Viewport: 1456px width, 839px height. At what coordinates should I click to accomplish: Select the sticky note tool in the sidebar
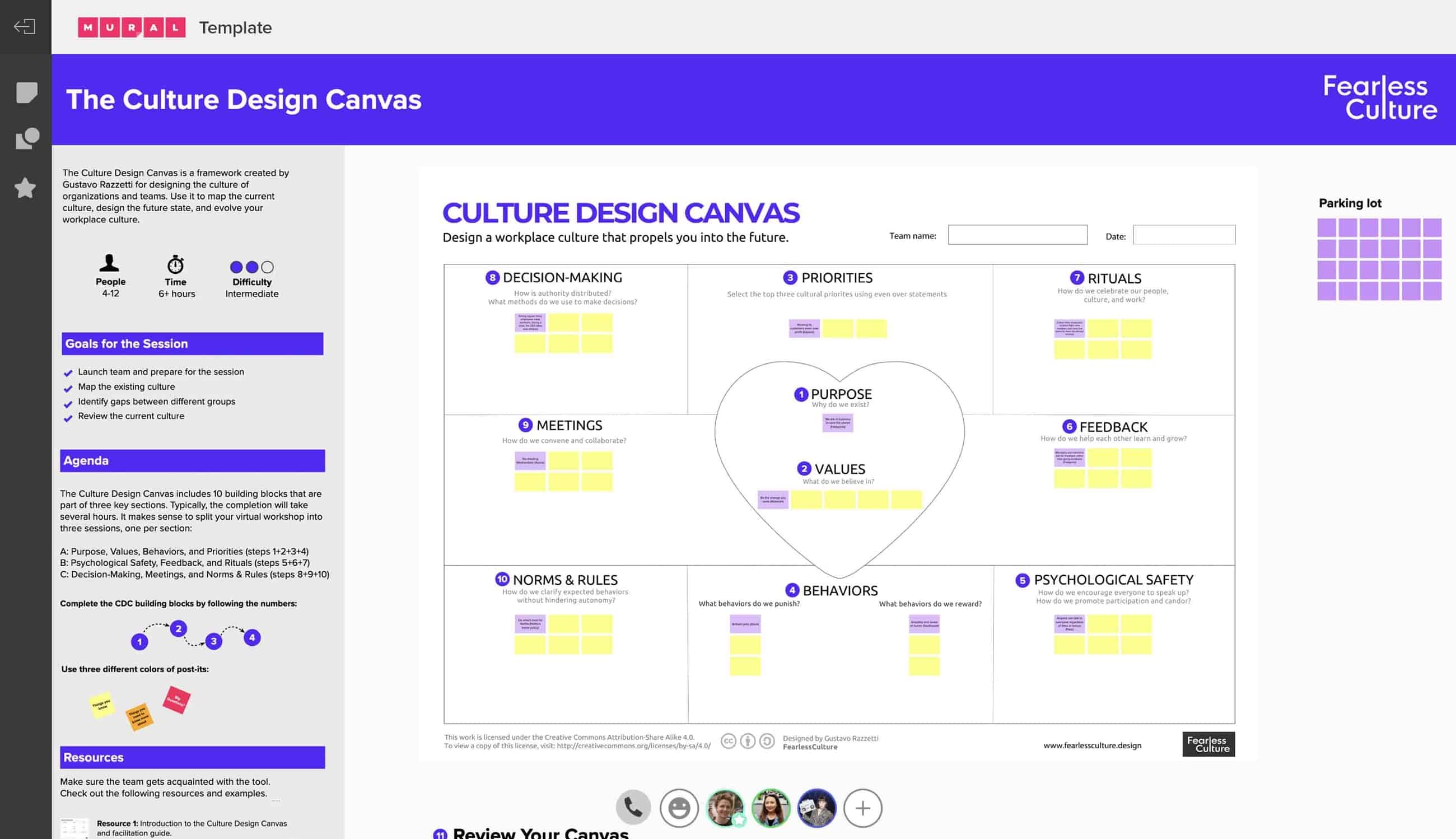[x=25, y=91]
